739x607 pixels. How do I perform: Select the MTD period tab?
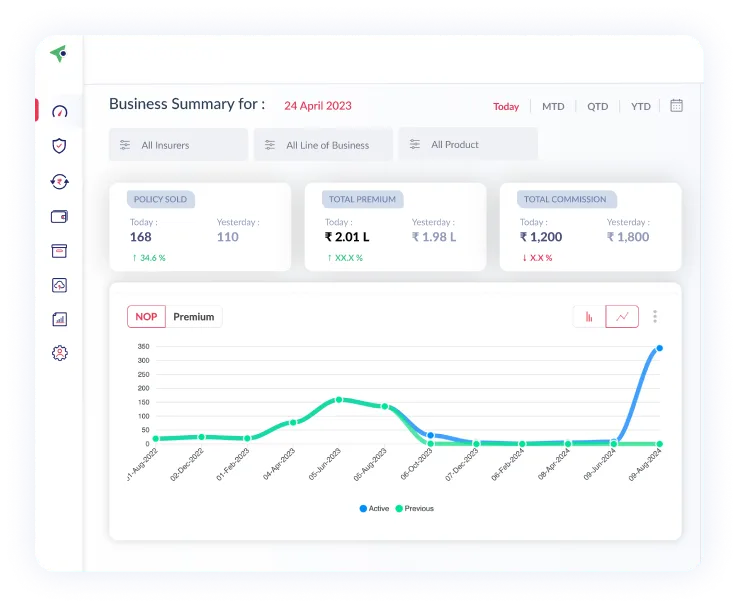553,107
